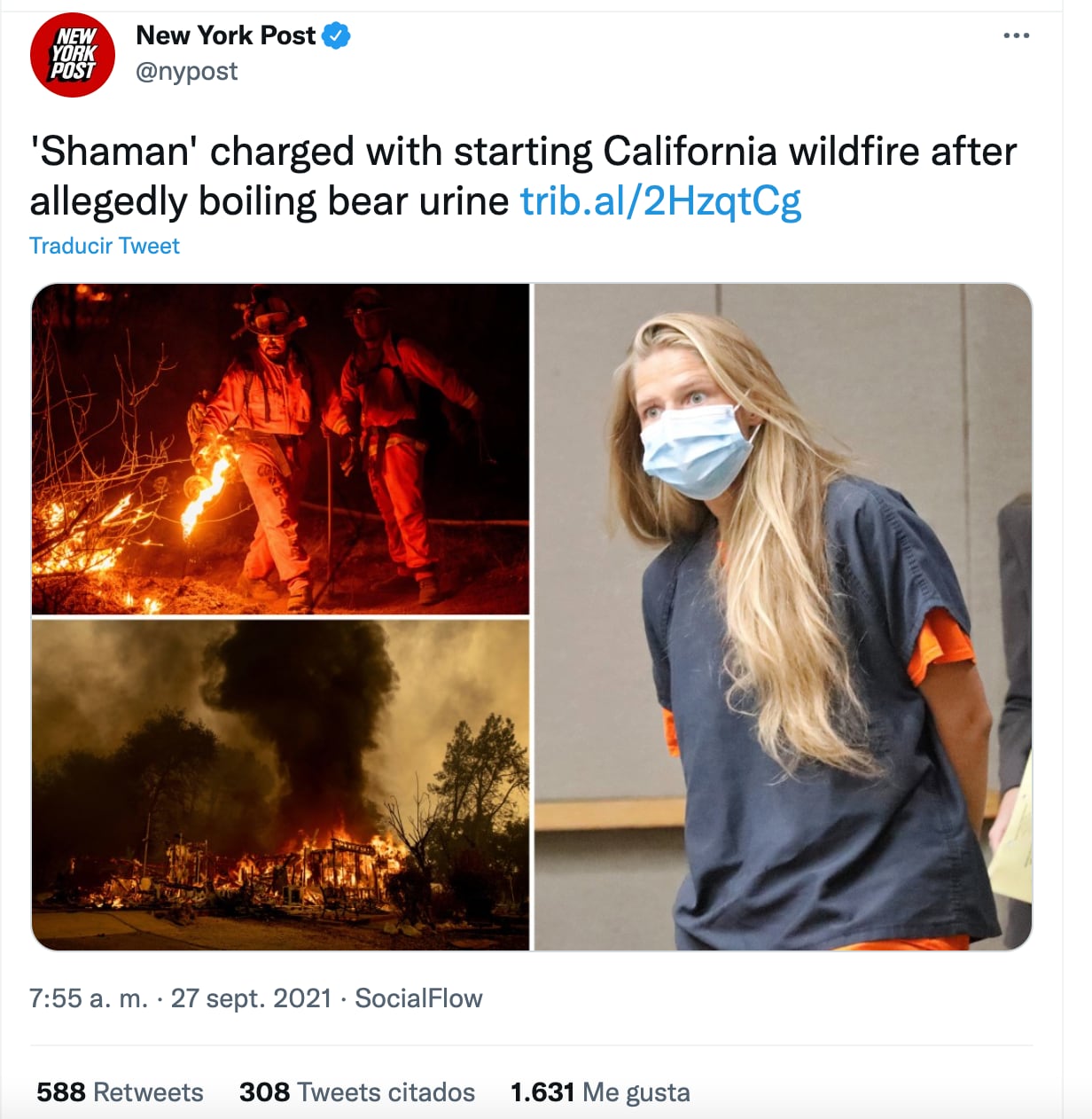
Task: View the 1.631 Me gusta list
Action: [600, 1092]
